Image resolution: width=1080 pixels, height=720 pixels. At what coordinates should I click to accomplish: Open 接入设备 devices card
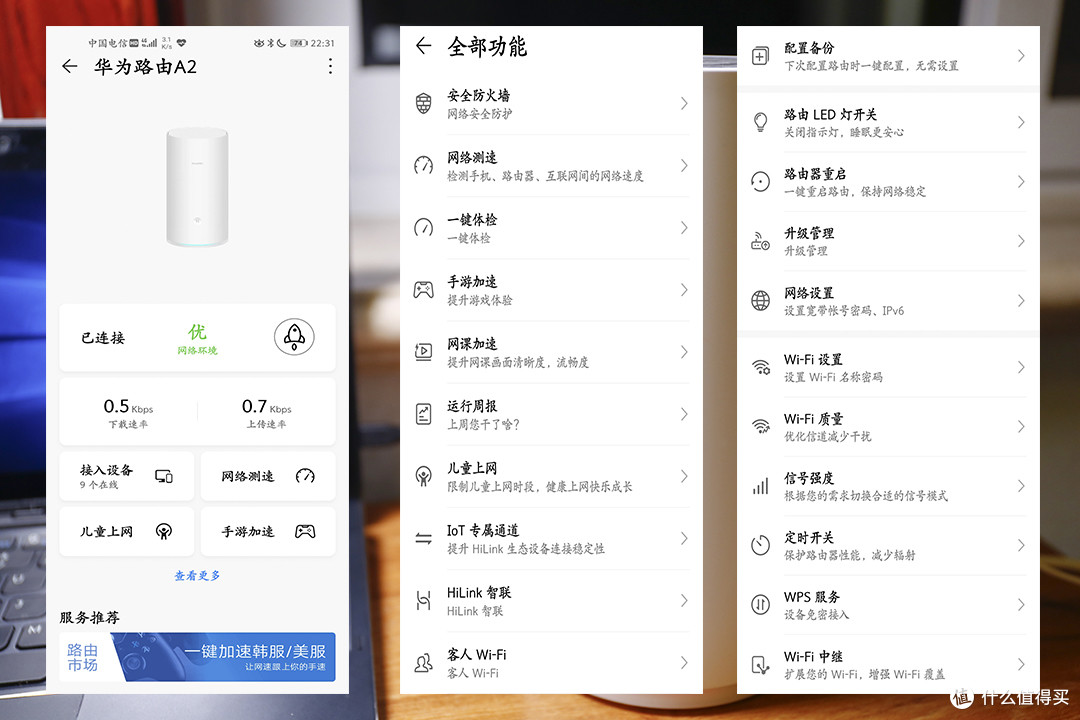[x=127, y=476]
